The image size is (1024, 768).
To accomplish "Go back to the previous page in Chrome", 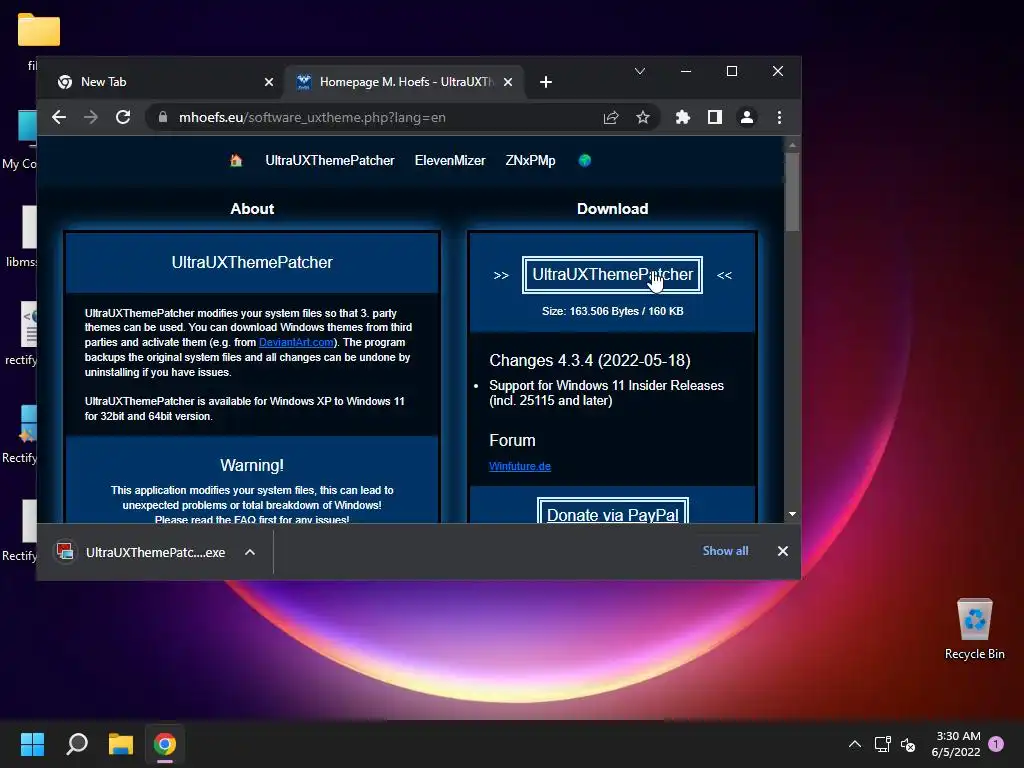I will 59,118.
